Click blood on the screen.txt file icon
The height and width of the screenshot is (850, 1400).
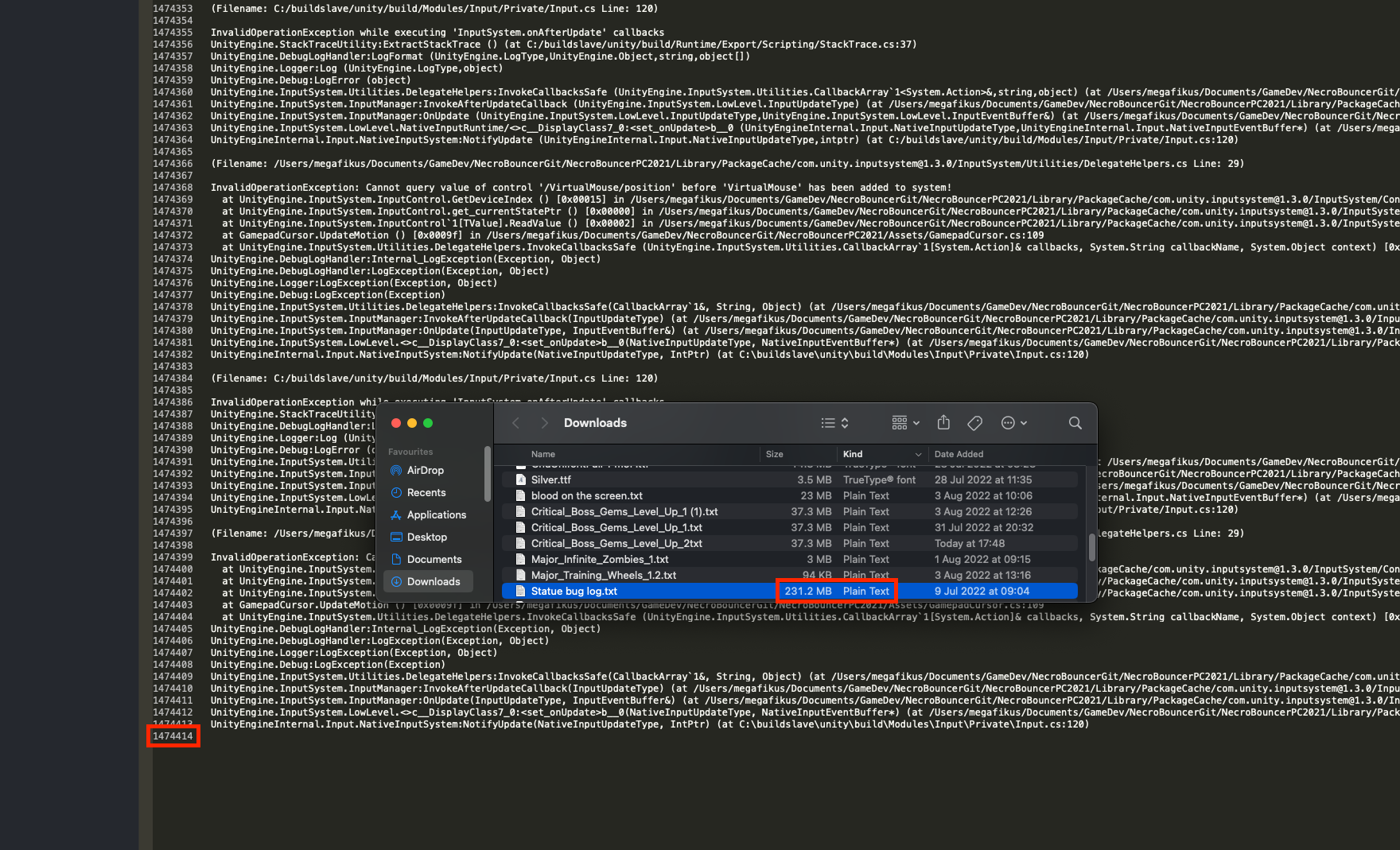pyautogui.click(x=521, y=496)
